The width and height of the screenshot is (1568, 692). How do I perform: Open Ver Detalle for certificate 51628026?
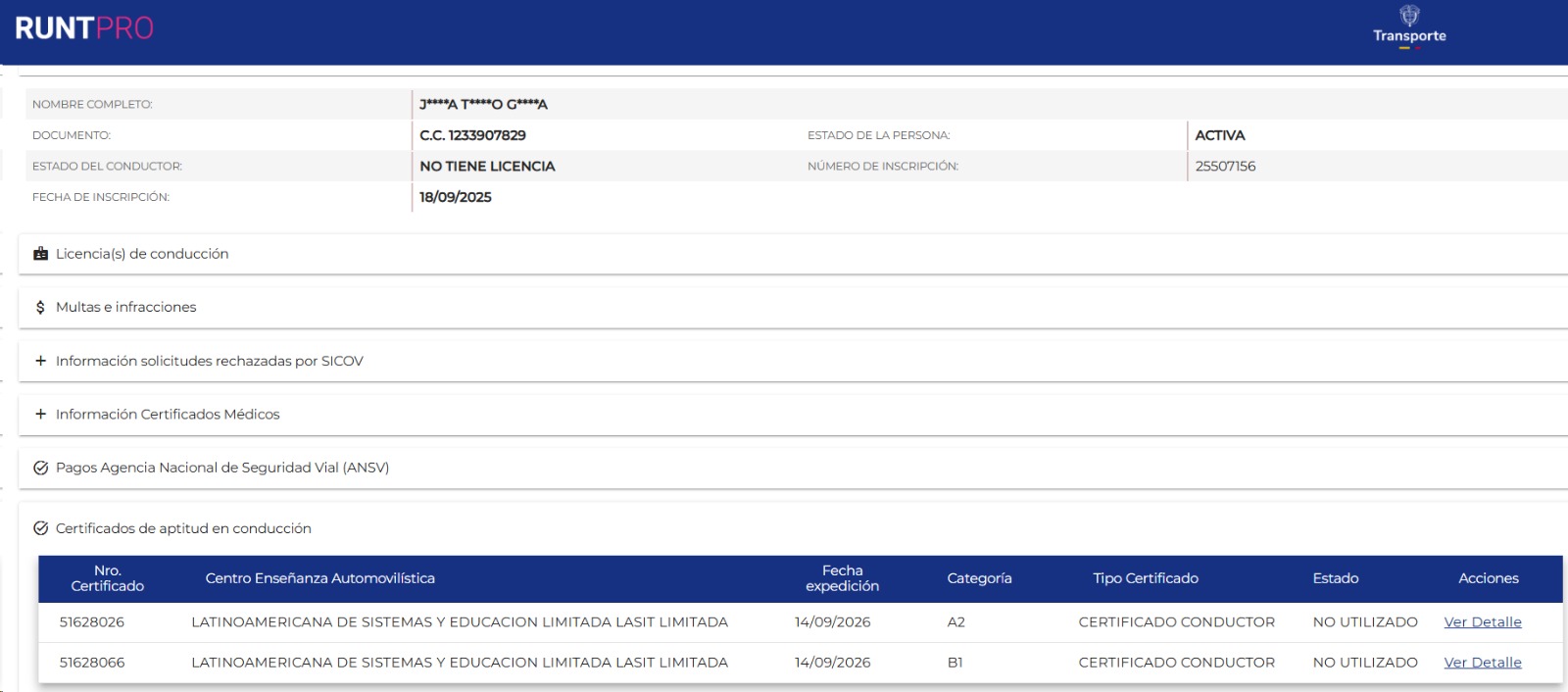(1483, 622)
